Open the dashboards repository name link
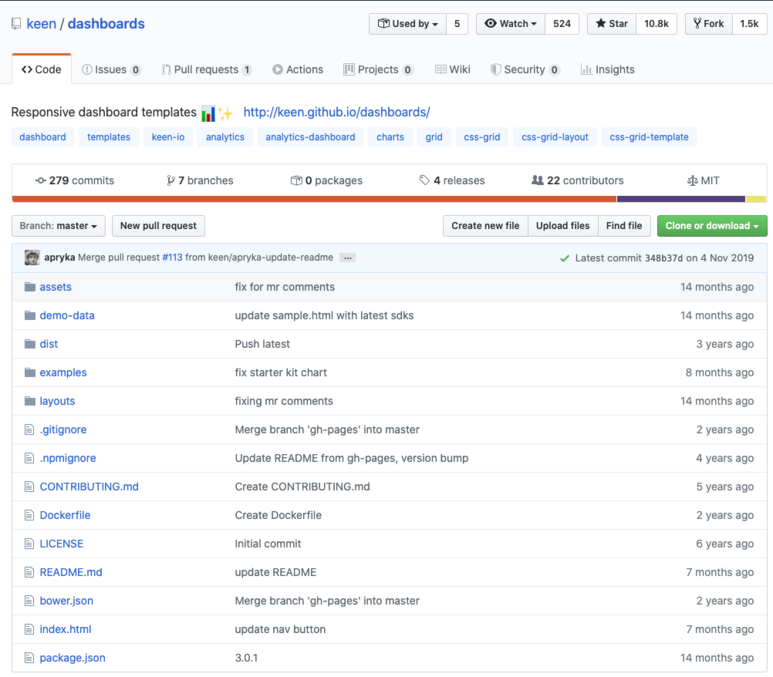The width and height of the screenshot is (773, 677). 106,24
